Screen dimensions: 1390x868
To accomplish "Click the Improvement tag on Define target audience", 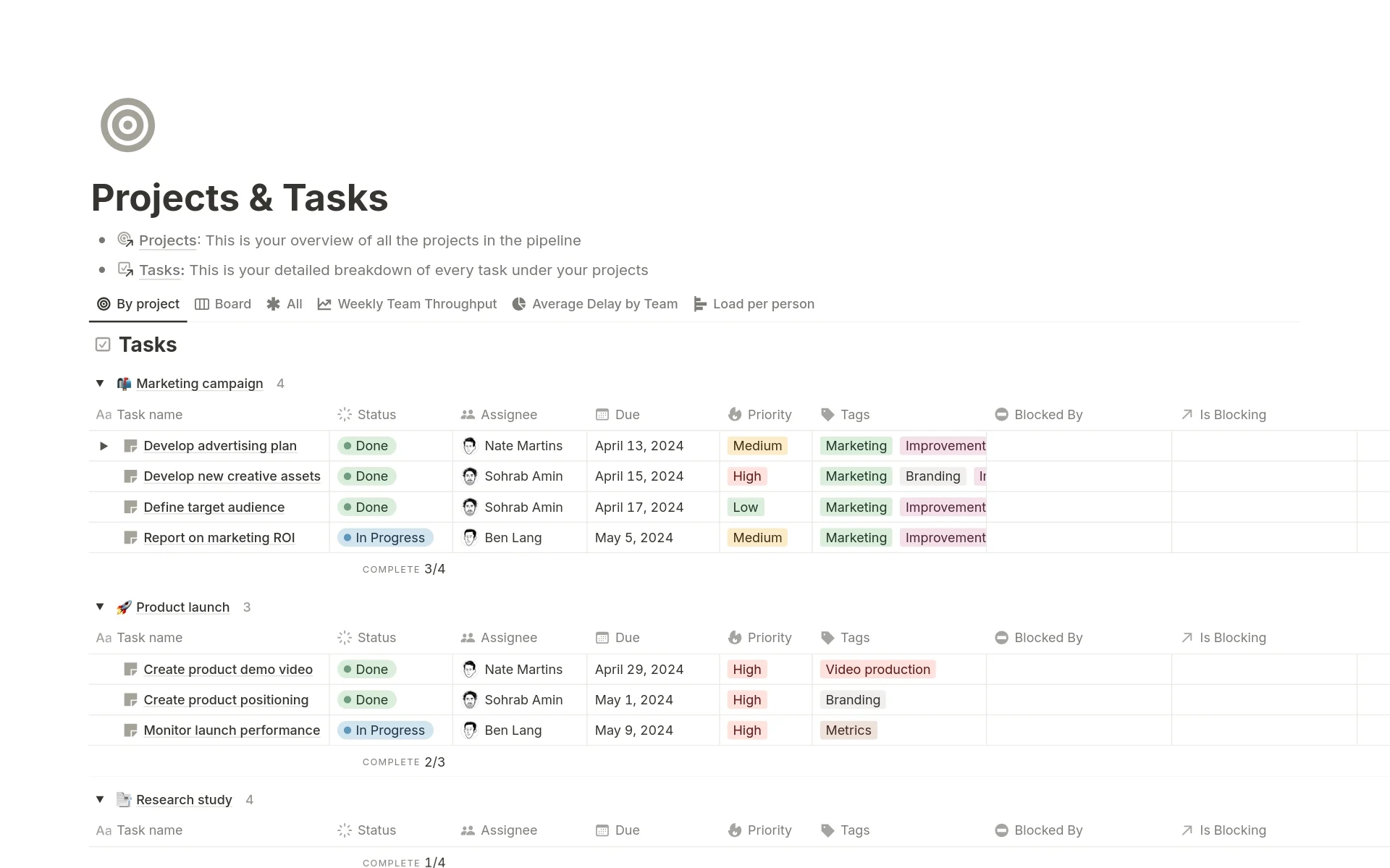I will (x=944, y=506).
